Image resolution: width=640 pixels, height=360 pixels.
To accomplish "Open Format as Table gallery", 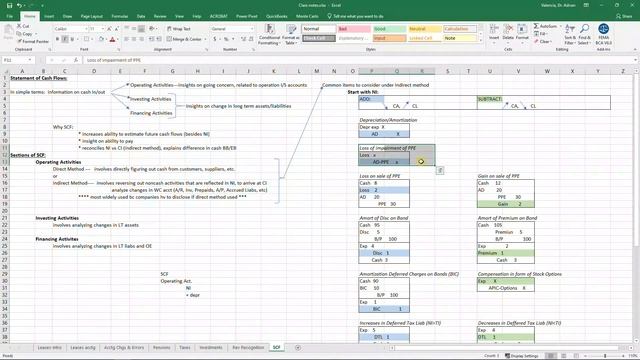I will coord(291,34).
